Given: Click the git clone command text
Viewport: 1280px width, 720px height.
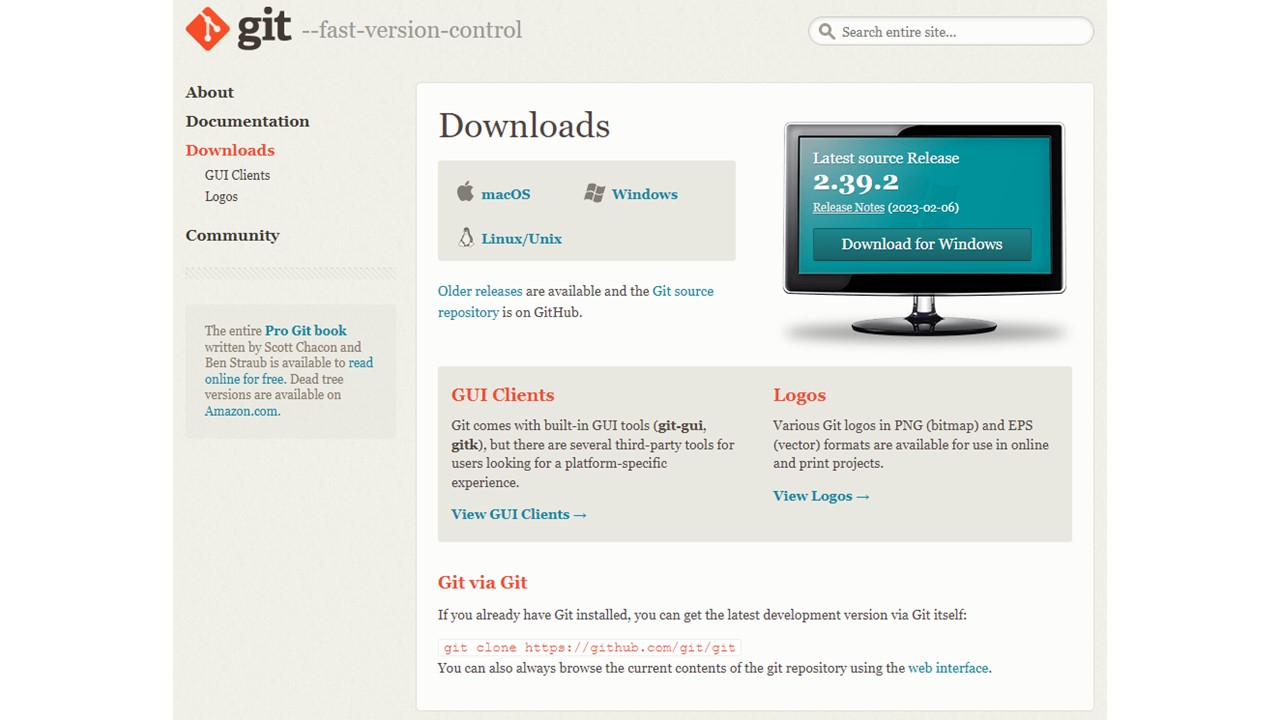Looking at the screenshot, I should coord(590,648).
